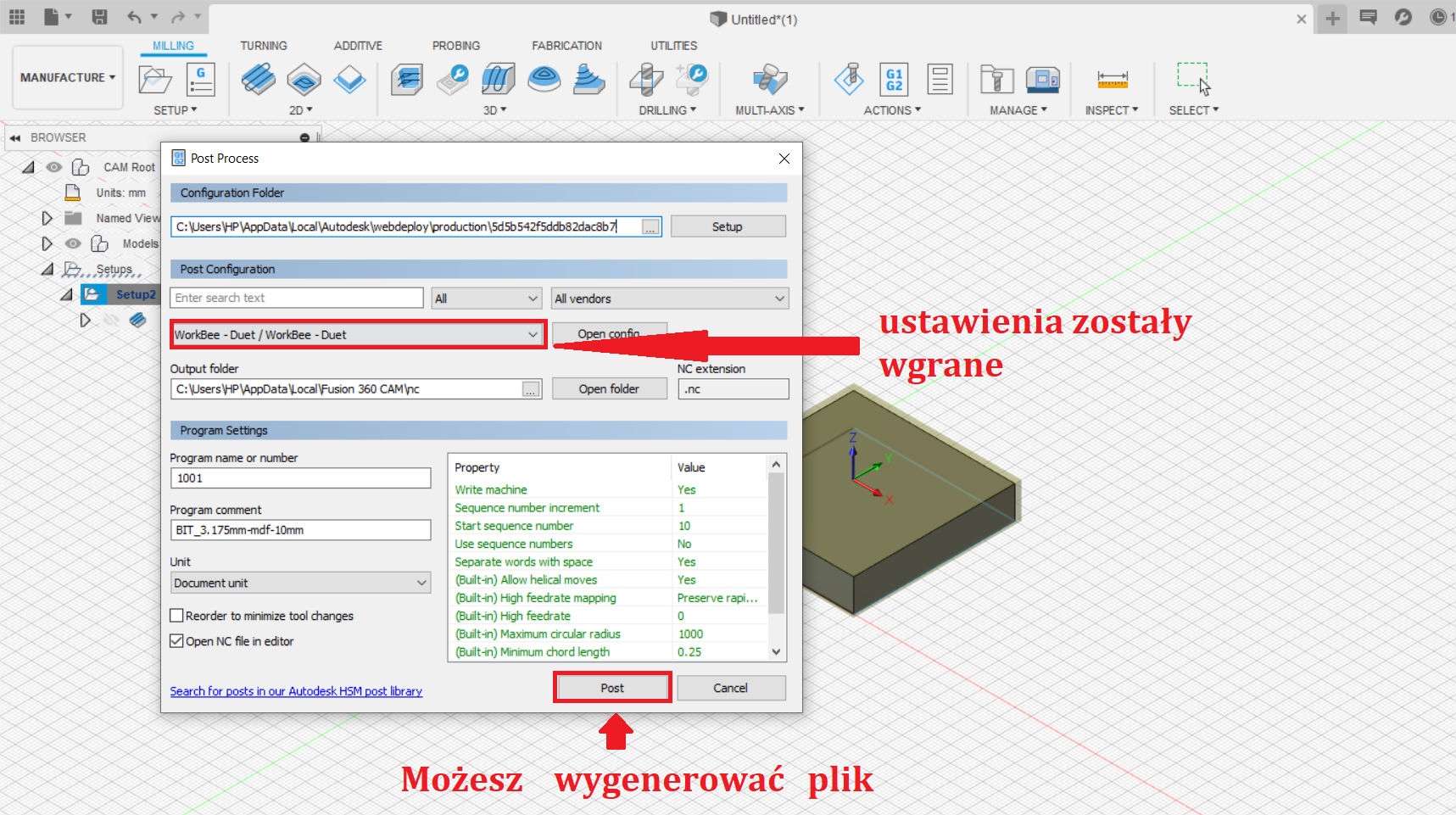Image resolution: width=1456 pixels, height=815 pixels.
Task: Click the Post button
Action: 612,688
